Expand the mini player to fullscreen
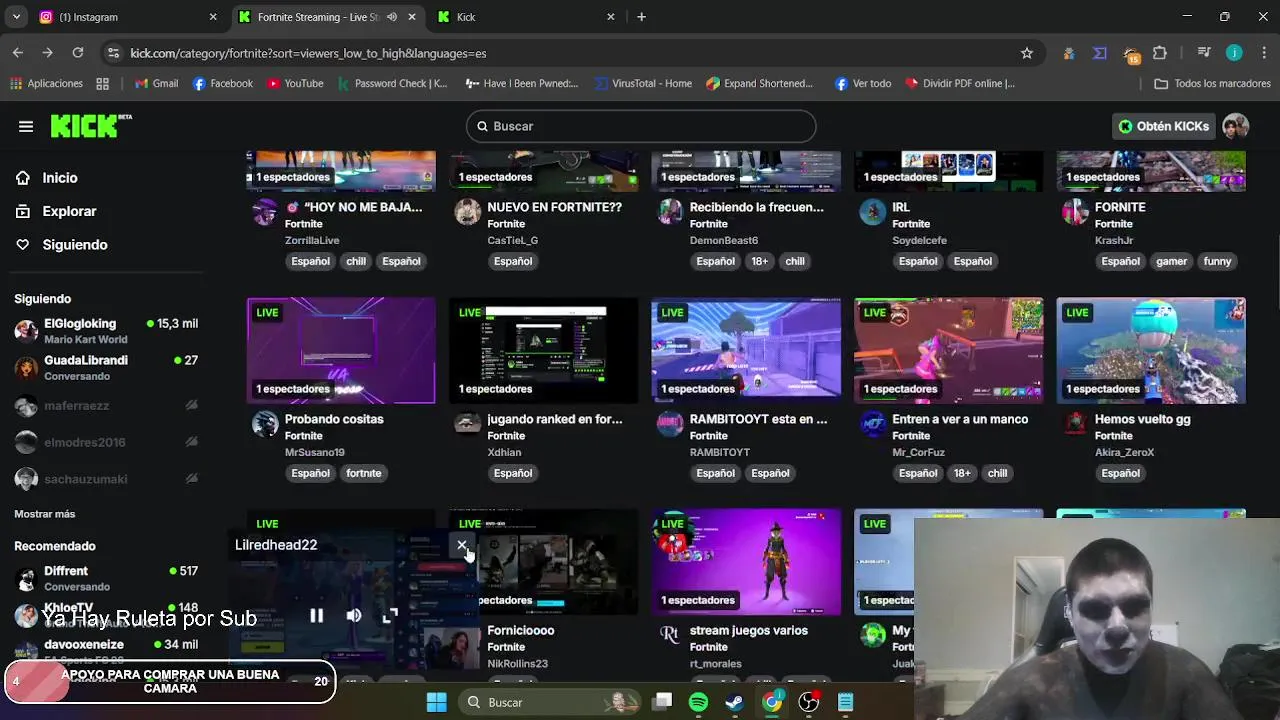This screenshot has width=1280, height=720. (x=390, y=616)
